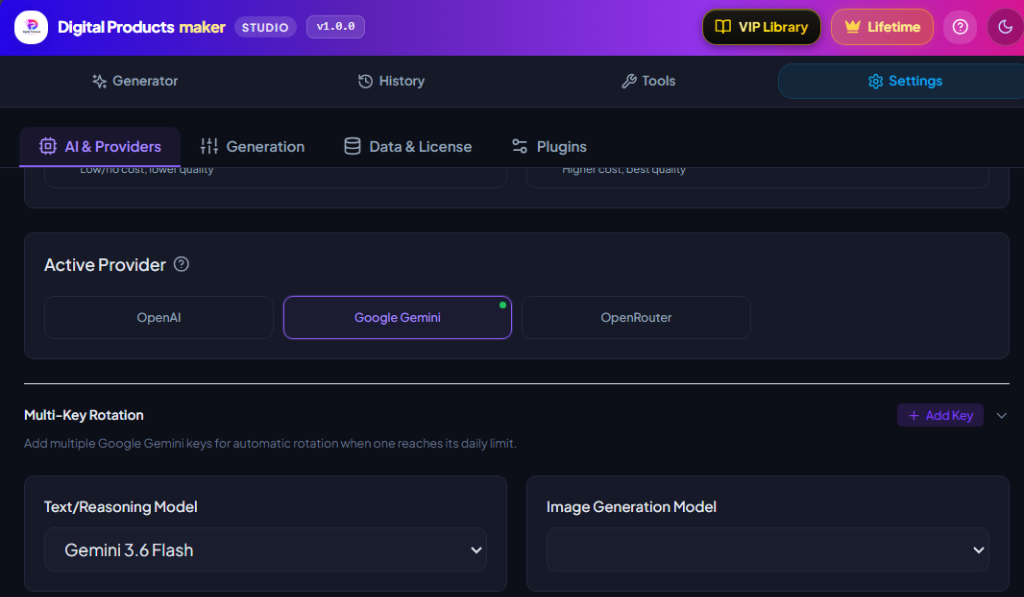1024x597 pixels.
Task: Click the Active Provider heading text
Action: 105,265
